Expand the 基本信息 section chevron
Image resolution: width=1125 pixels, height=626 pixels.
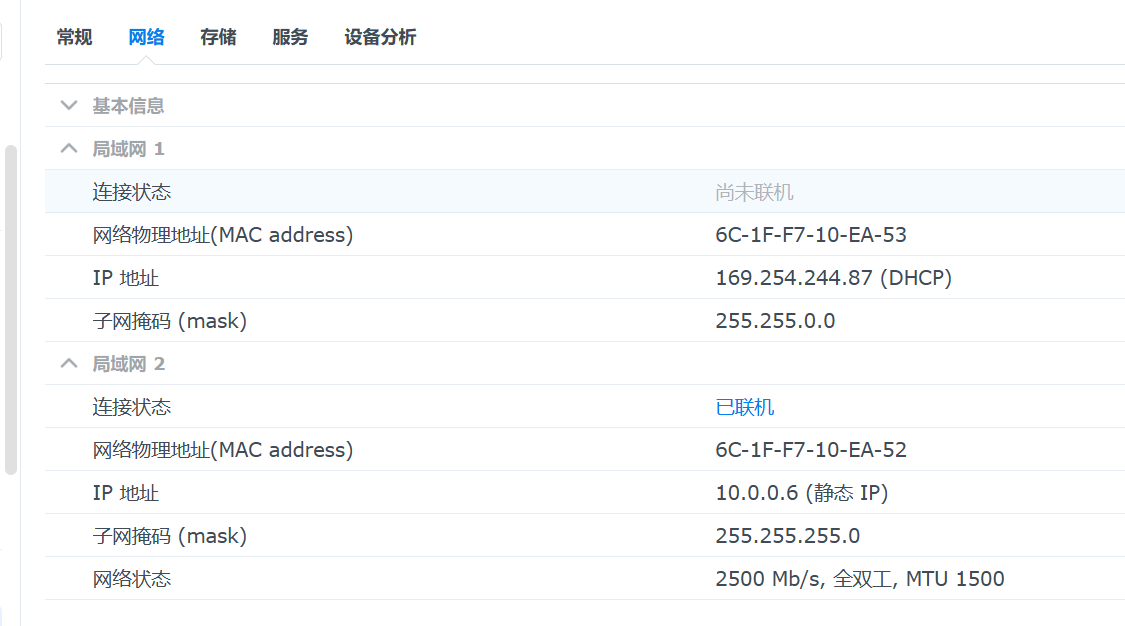point(69,106)
